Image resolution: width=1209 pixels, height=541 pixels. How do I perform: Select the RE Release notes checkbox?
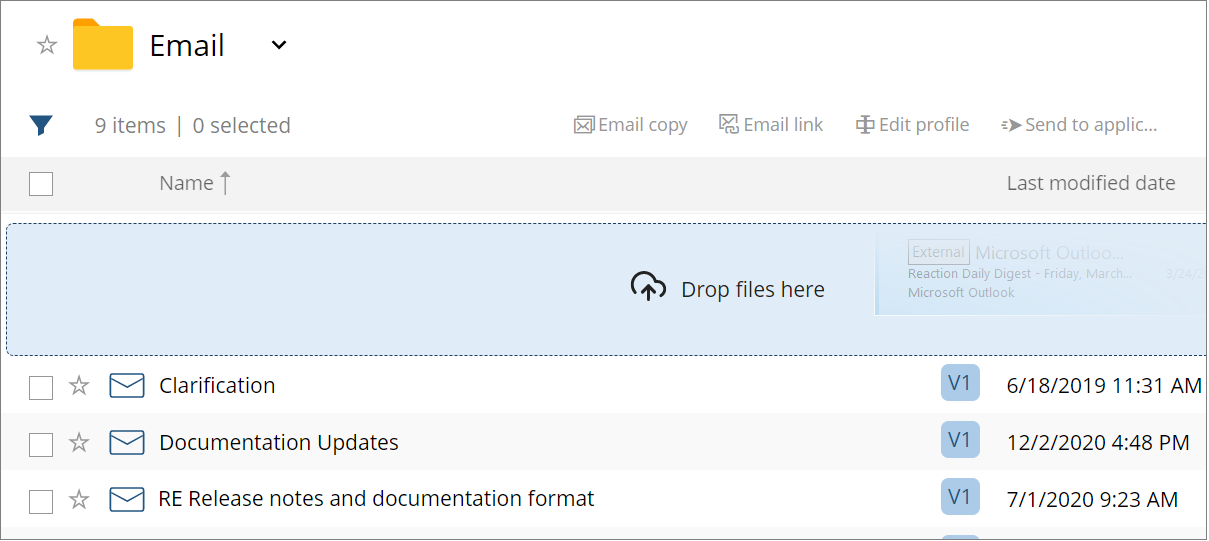tap(41, 501)
